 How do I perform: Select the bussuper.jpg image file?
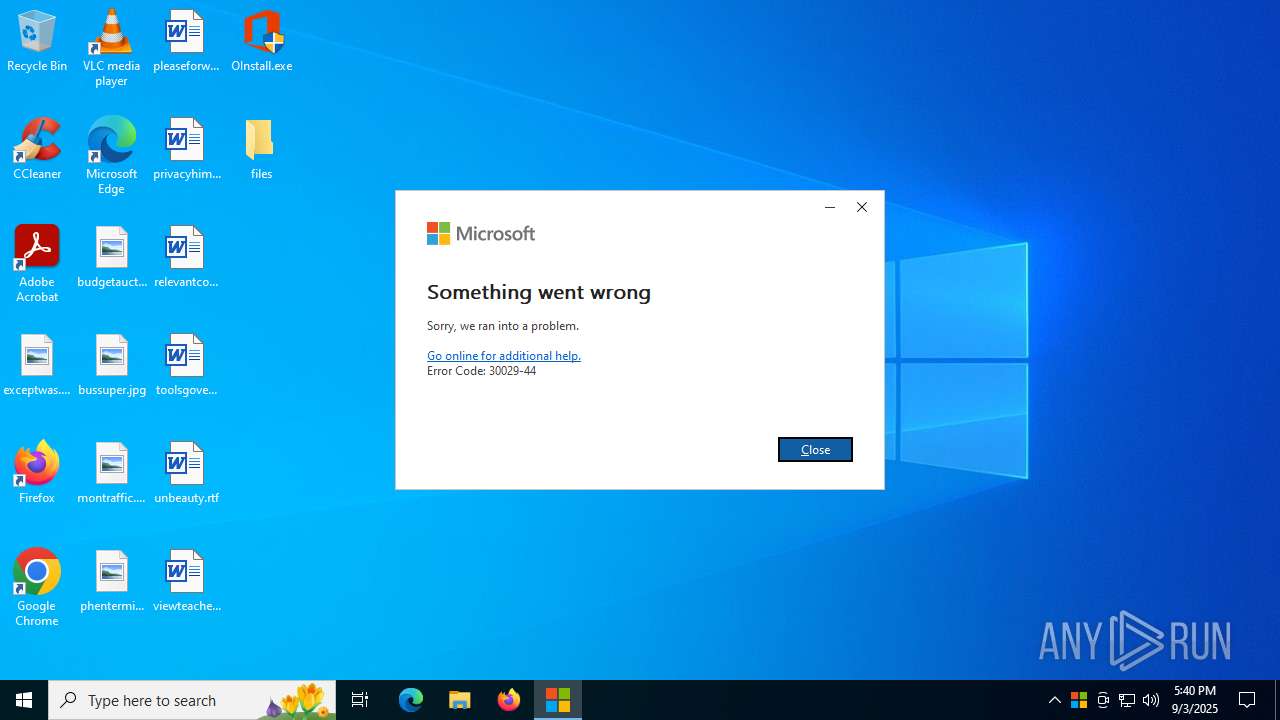coord(111,365)
